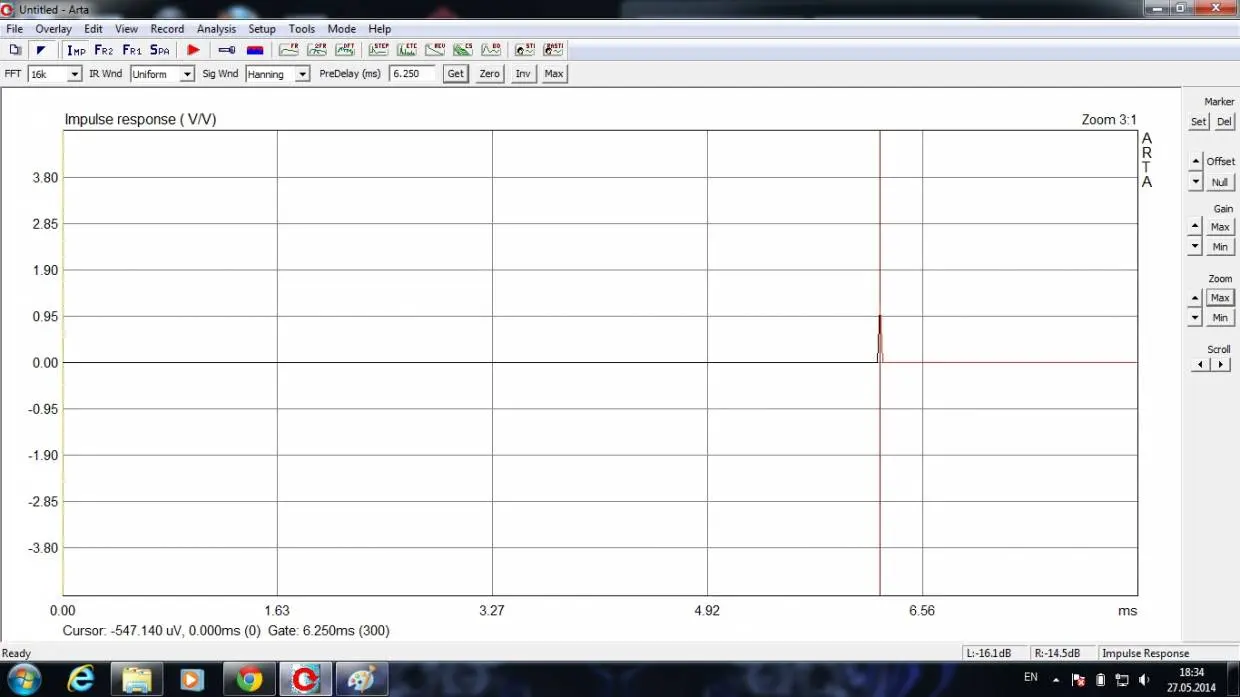Show FR frequency response graph
This screenshot has width=1240, height=697.
[289, 49]
